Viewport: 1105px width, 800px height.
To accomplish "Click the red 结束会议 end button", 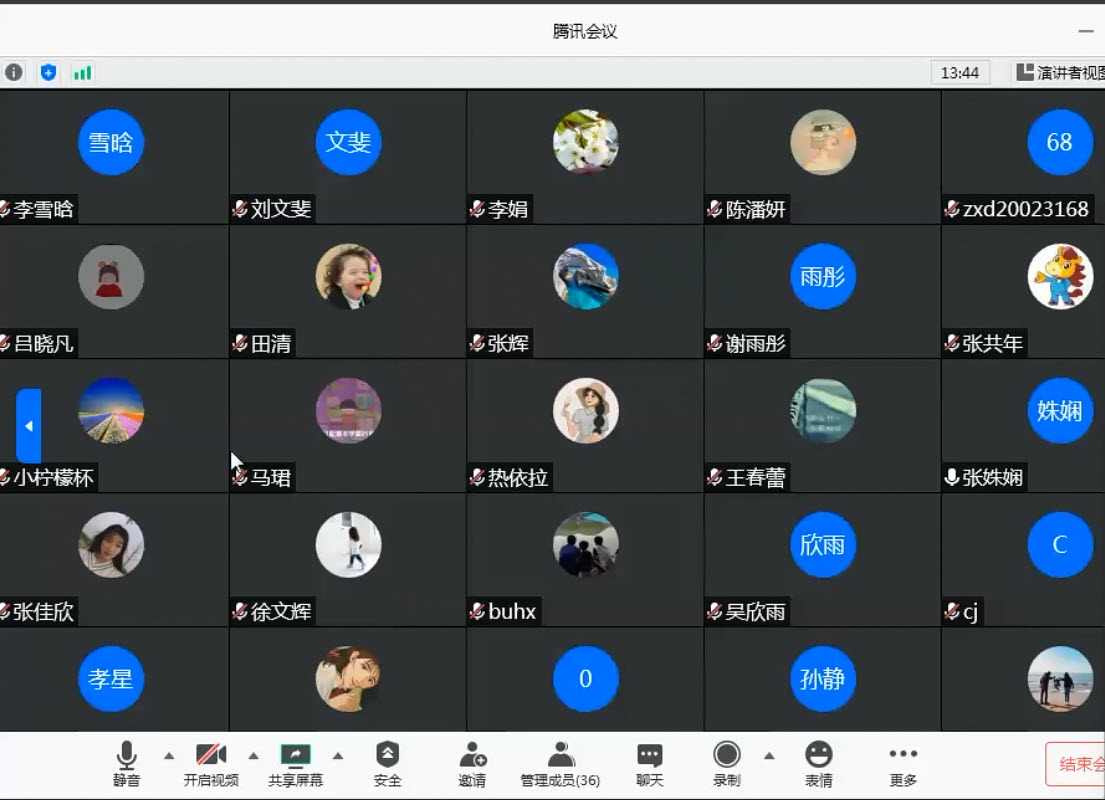I will coord(1078,764).
